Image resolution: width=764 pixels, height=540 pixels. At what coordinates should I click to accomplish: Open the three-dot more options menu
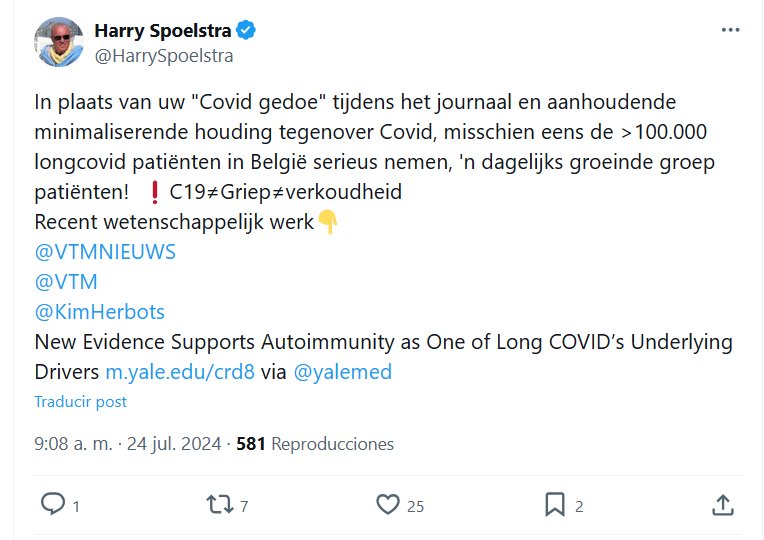tap(731, 30)
